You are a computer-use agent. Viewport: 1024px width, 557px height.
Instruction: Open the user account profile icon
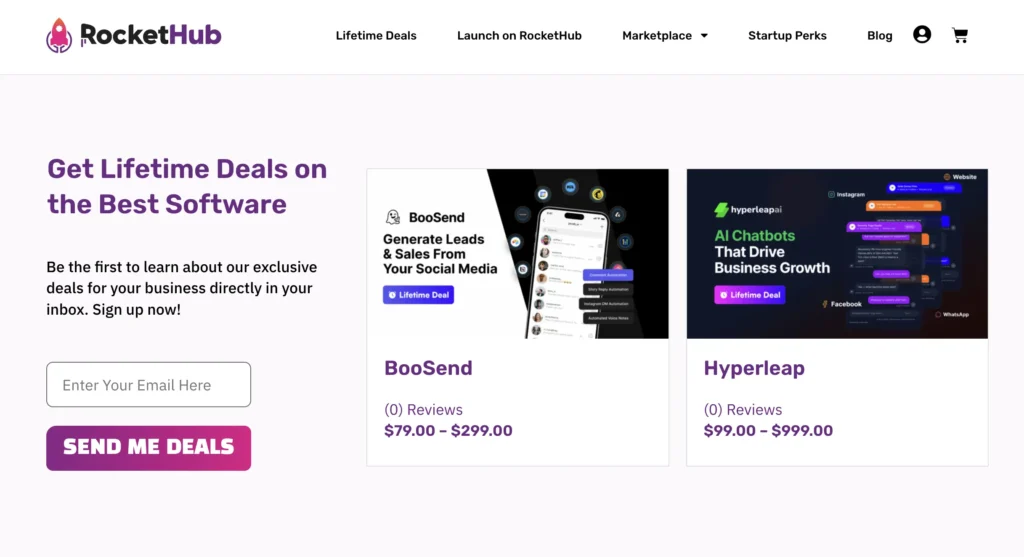922,35
